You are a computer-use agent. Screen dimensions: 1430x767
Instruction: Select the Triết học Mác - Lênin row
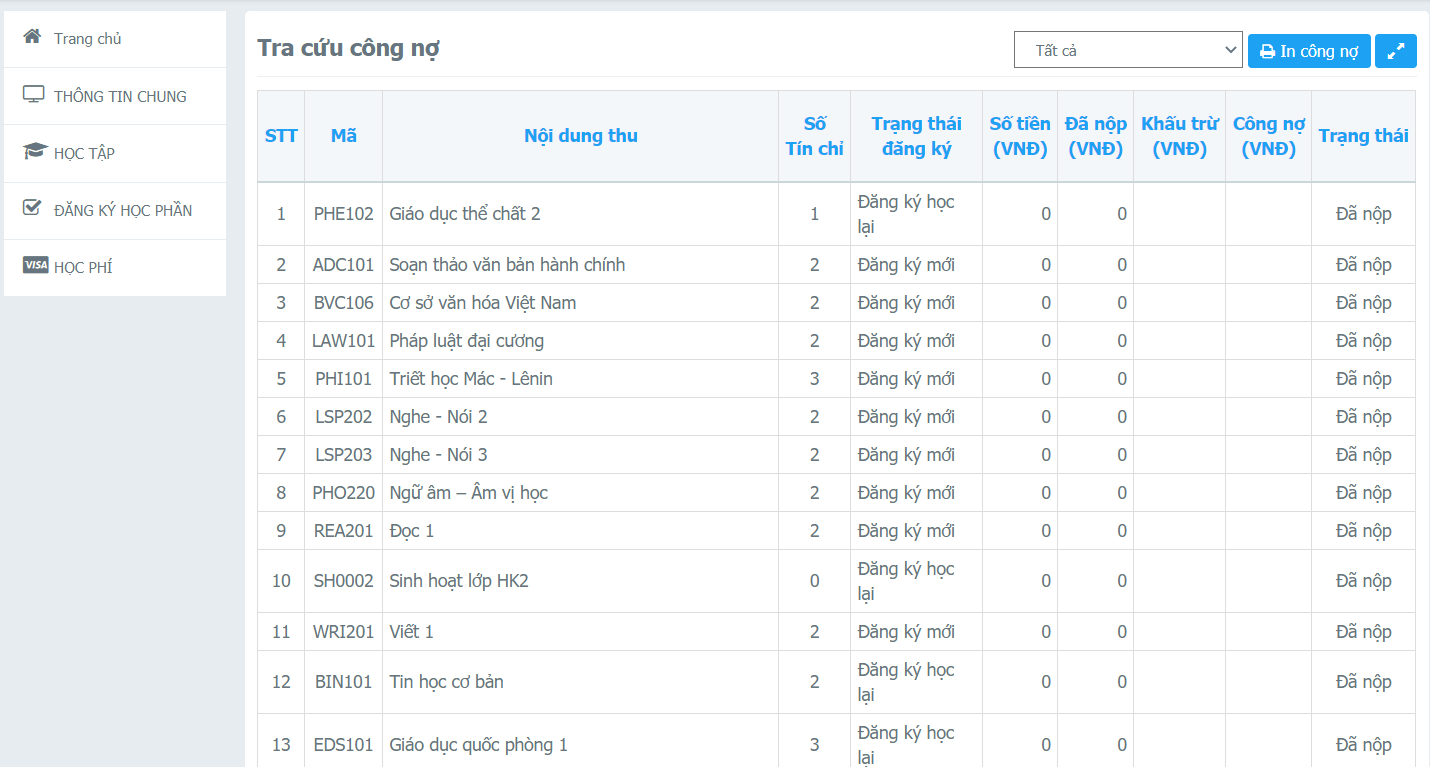[471, 379]
